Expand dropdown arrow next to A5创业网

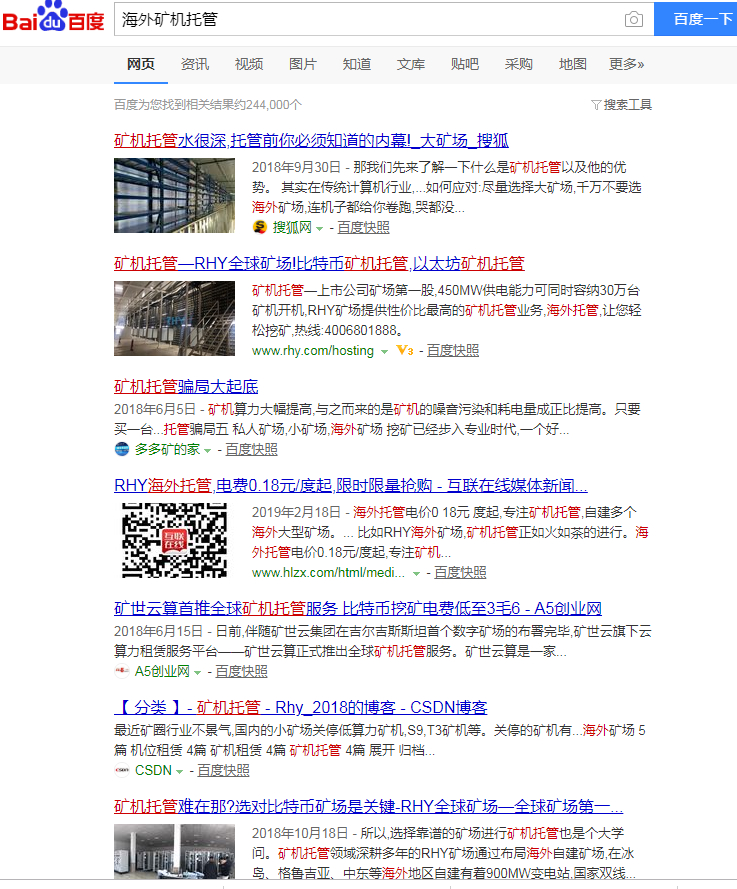pyautogui.click(x=197, y=672)
